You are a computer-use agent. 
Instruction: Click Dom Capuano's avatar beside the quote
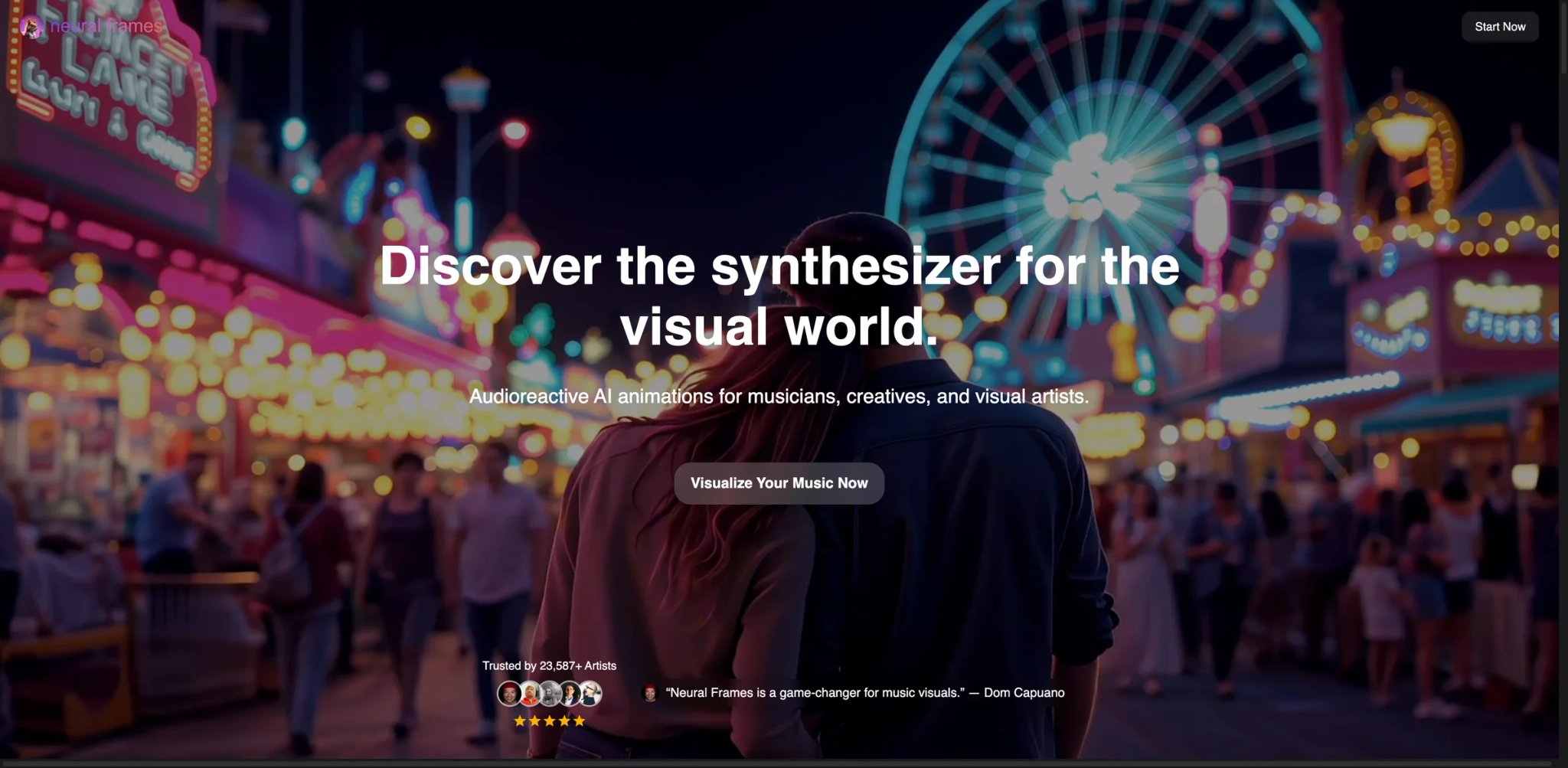click(649, 693)
